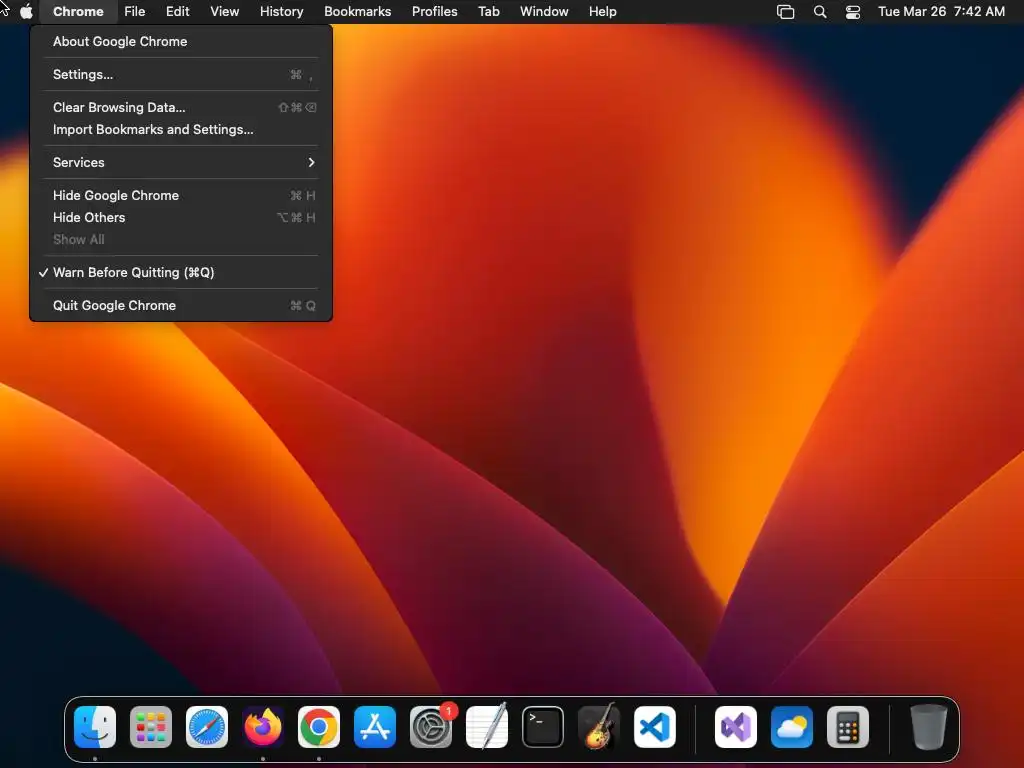Open Spotlight search magnifier icon
Image resolution: width=1024 pixels, height=768 pixels.
click(820, 12)
